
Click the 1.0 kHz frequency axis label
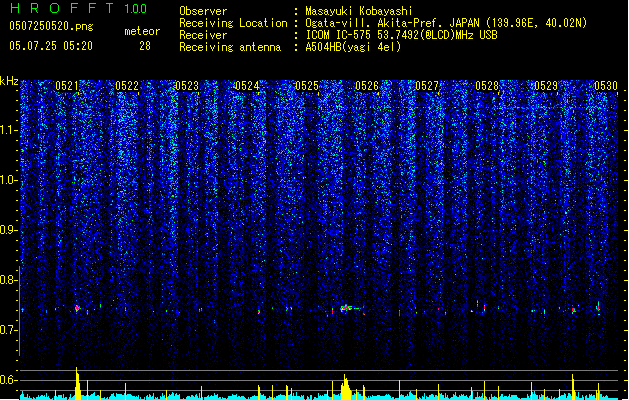9,181
